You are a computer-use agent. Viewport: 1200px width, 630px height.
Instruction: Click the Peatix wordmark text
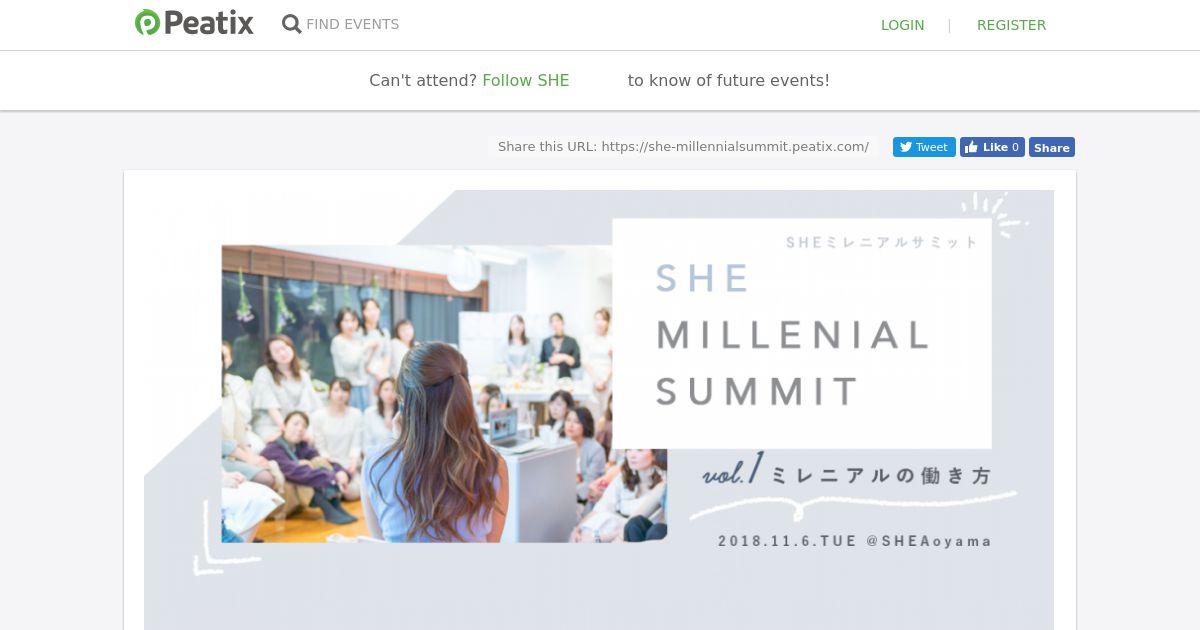click(209, 23)
